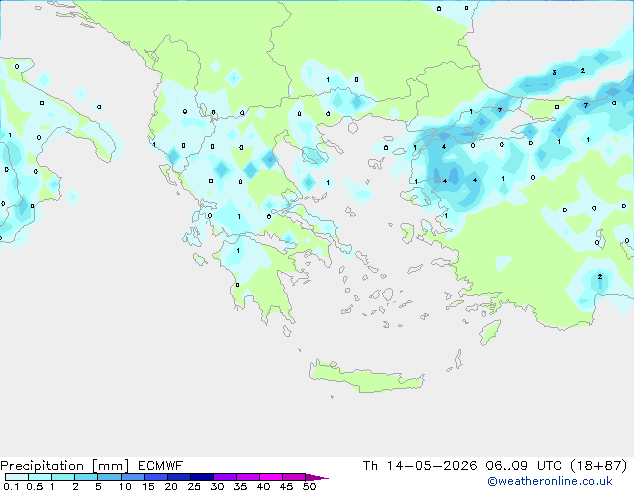Click the legend scale label "15"
Image resolution: width=634 pixels, height=490 pixels.
point(148,486)
